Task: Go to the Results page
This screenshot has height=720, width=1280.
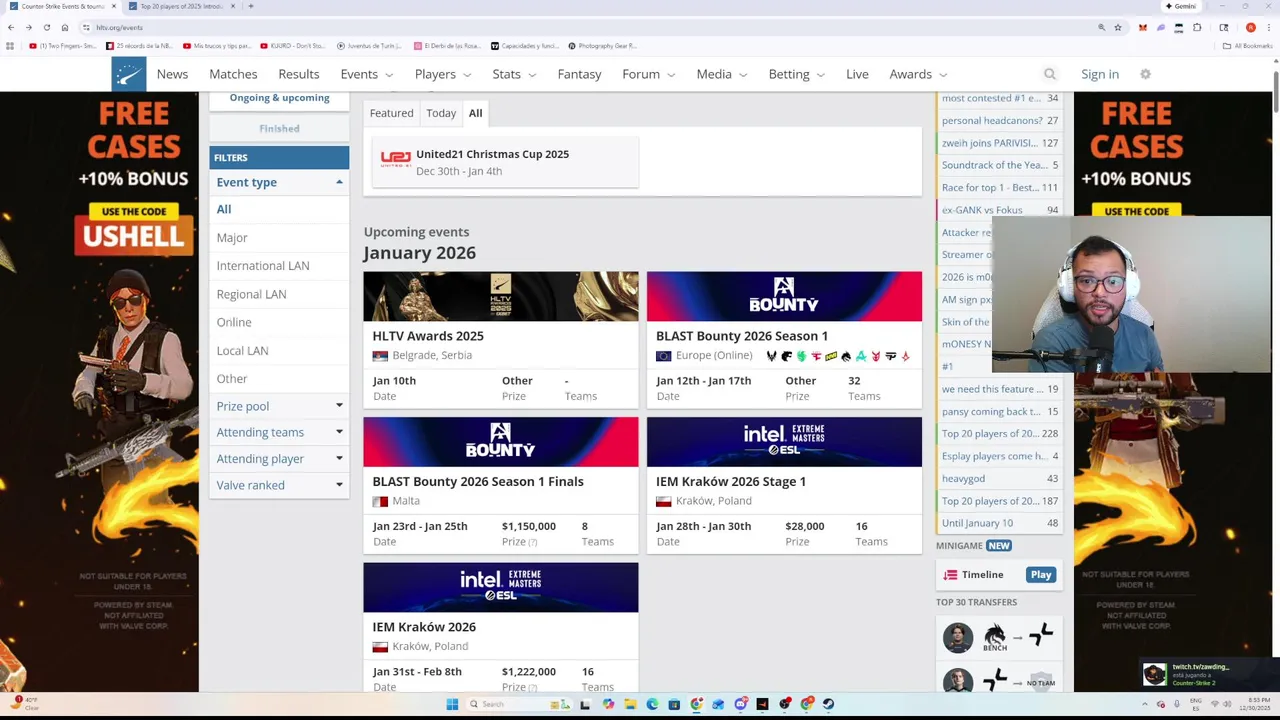Action: (x=299, y=74)
